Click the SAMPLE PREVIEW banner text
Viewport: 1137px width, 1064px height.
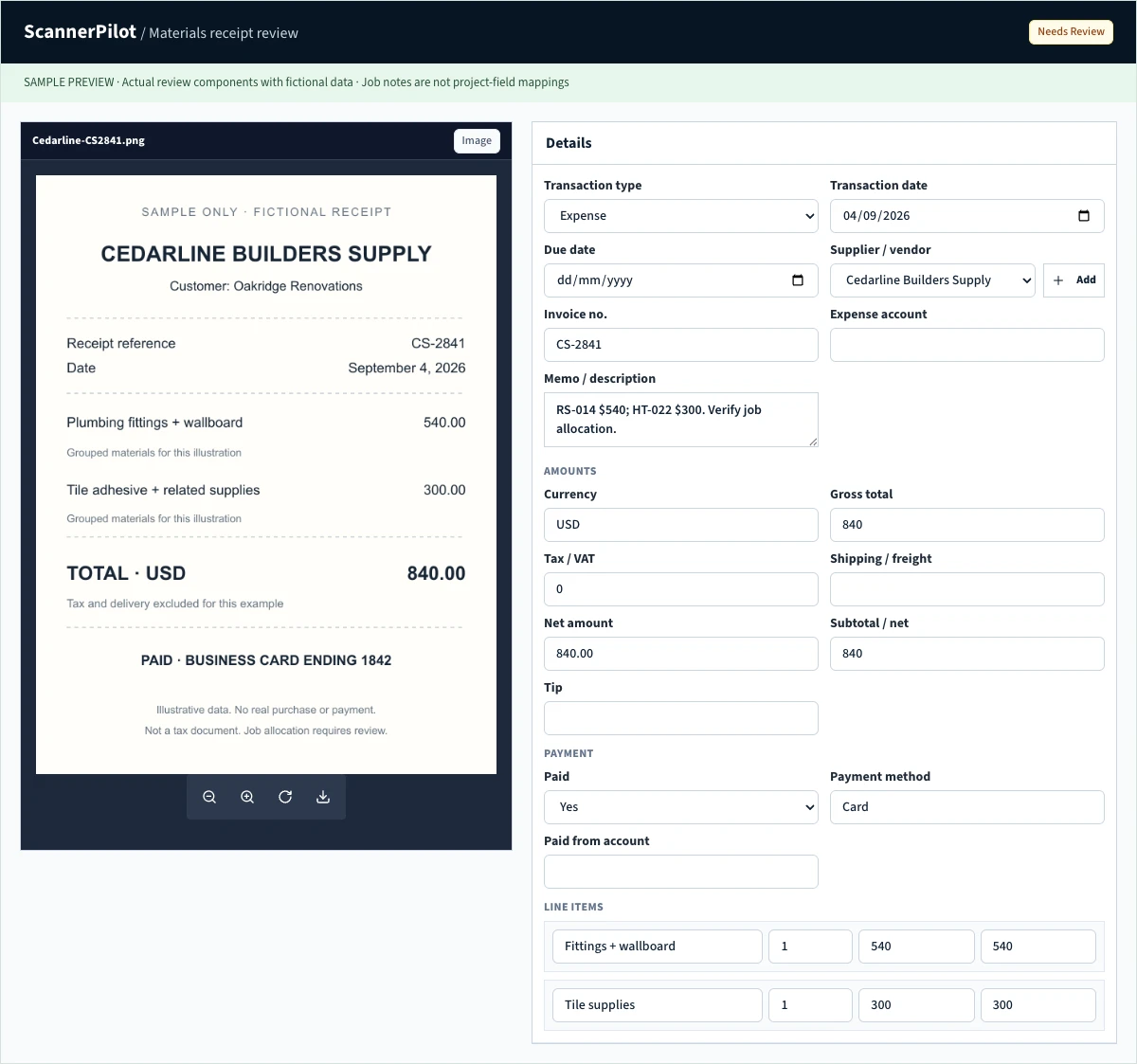[297, 82]
